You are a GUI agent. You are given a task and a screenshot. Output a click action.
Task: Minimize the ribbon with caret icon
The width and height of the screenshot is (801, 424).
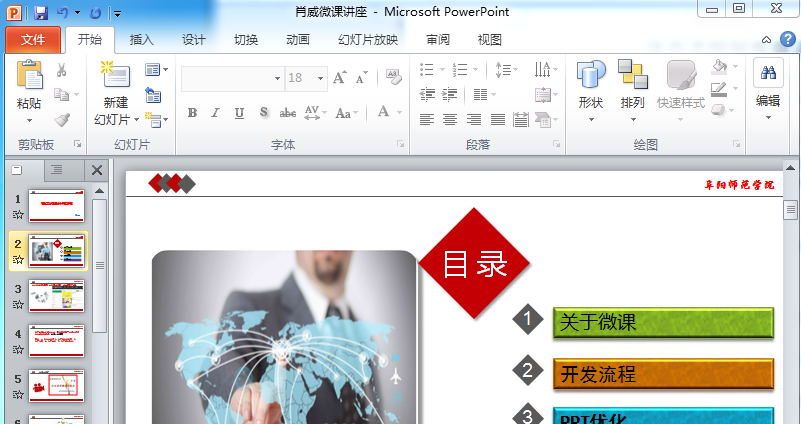pos(766,40)
